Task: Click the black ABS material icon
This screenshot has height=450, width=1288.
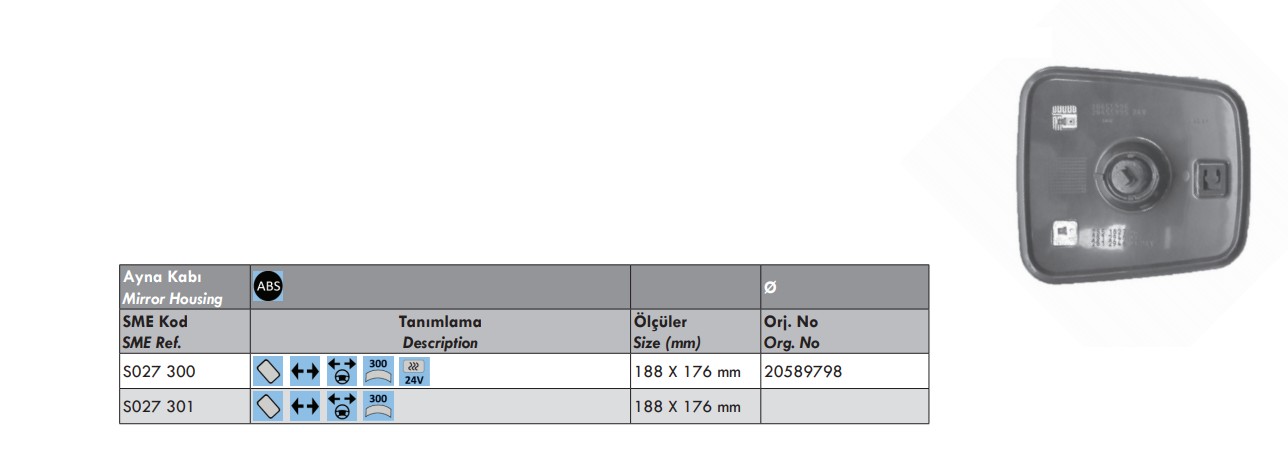Action: (269, 287)
